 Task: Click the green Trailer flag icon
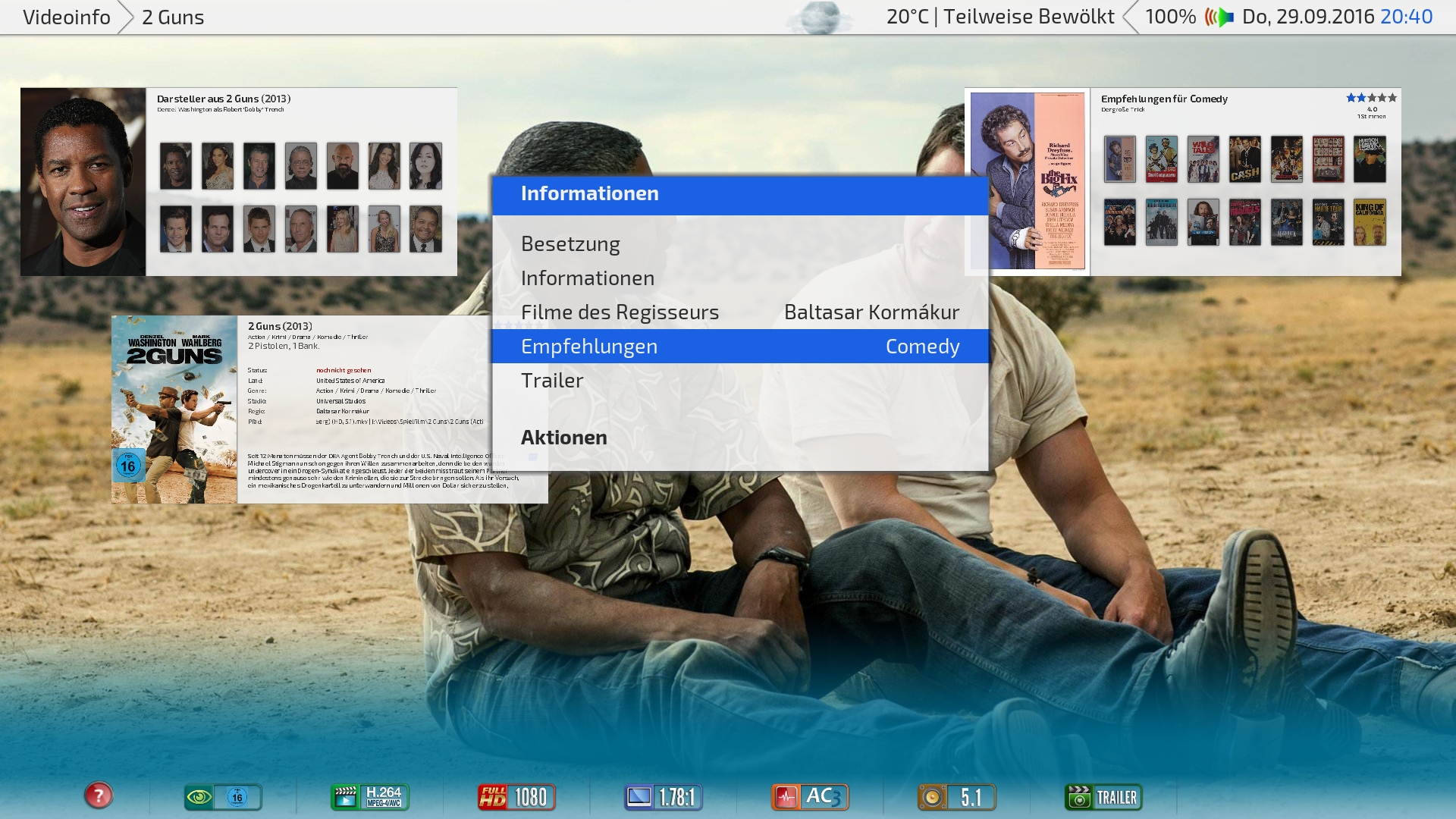point(1103,797)
